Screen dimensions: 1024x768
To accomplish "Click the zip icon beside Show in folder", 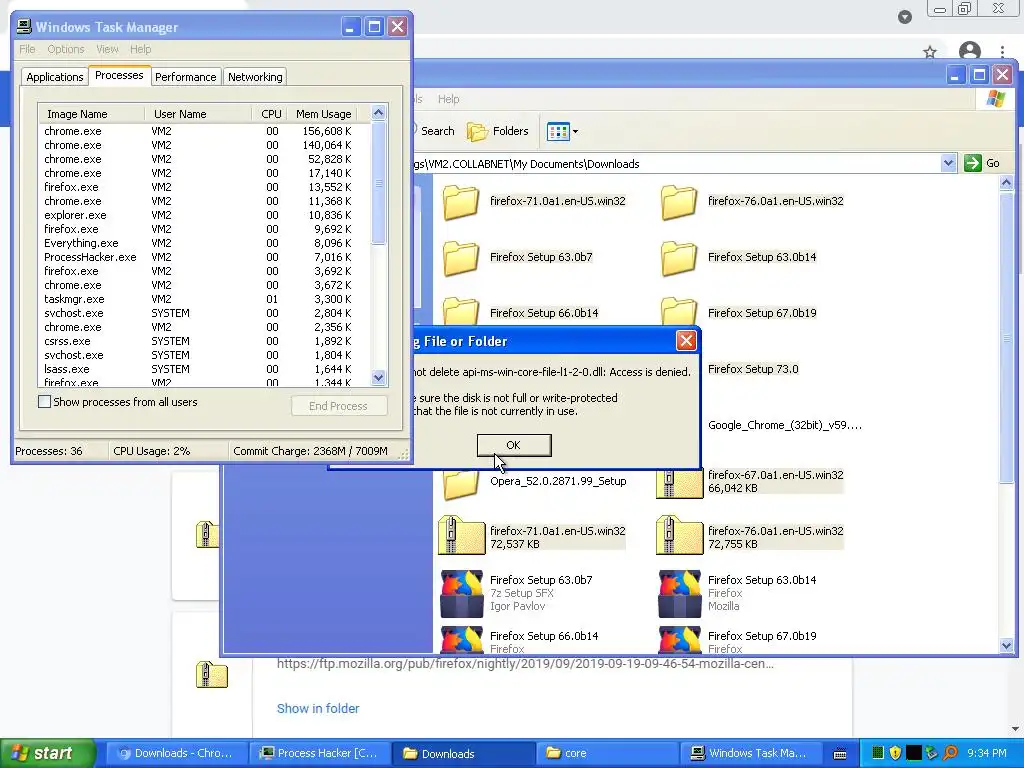I will [212, 675].
